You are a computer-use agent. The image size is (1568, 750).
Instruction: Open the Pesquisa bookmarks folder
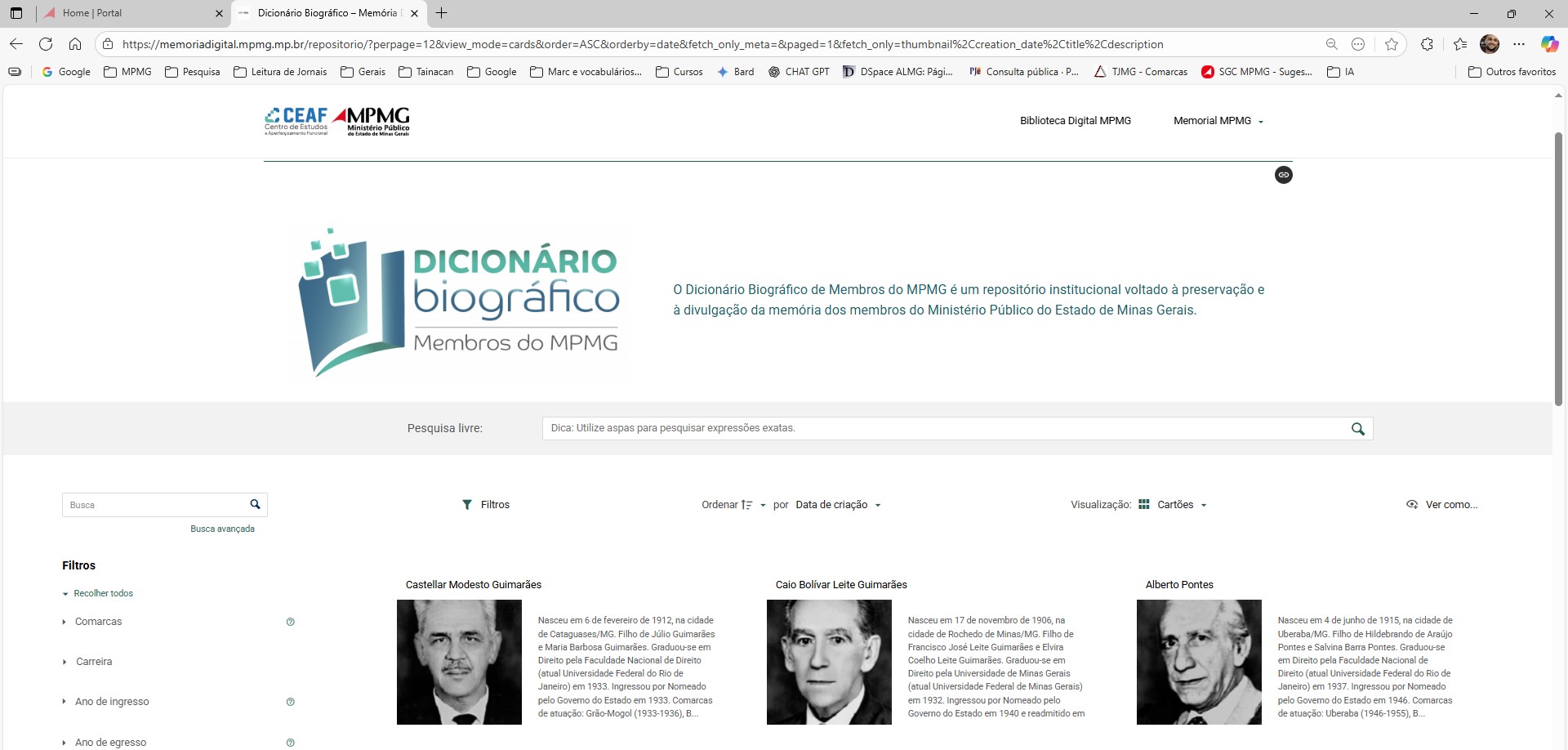(x=193, y=72)
